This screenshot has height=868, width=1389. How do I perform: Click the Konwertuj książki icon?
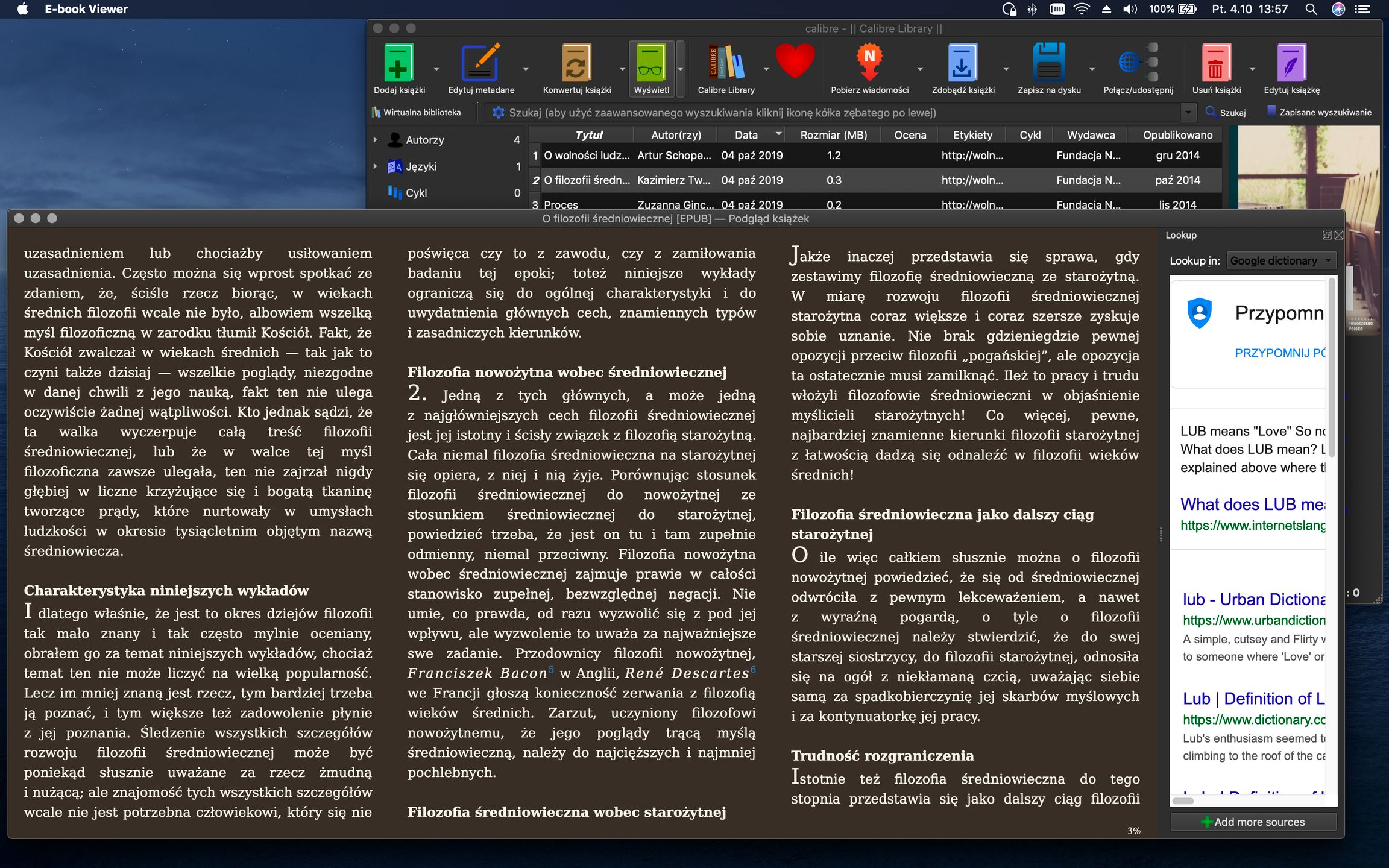576,63
